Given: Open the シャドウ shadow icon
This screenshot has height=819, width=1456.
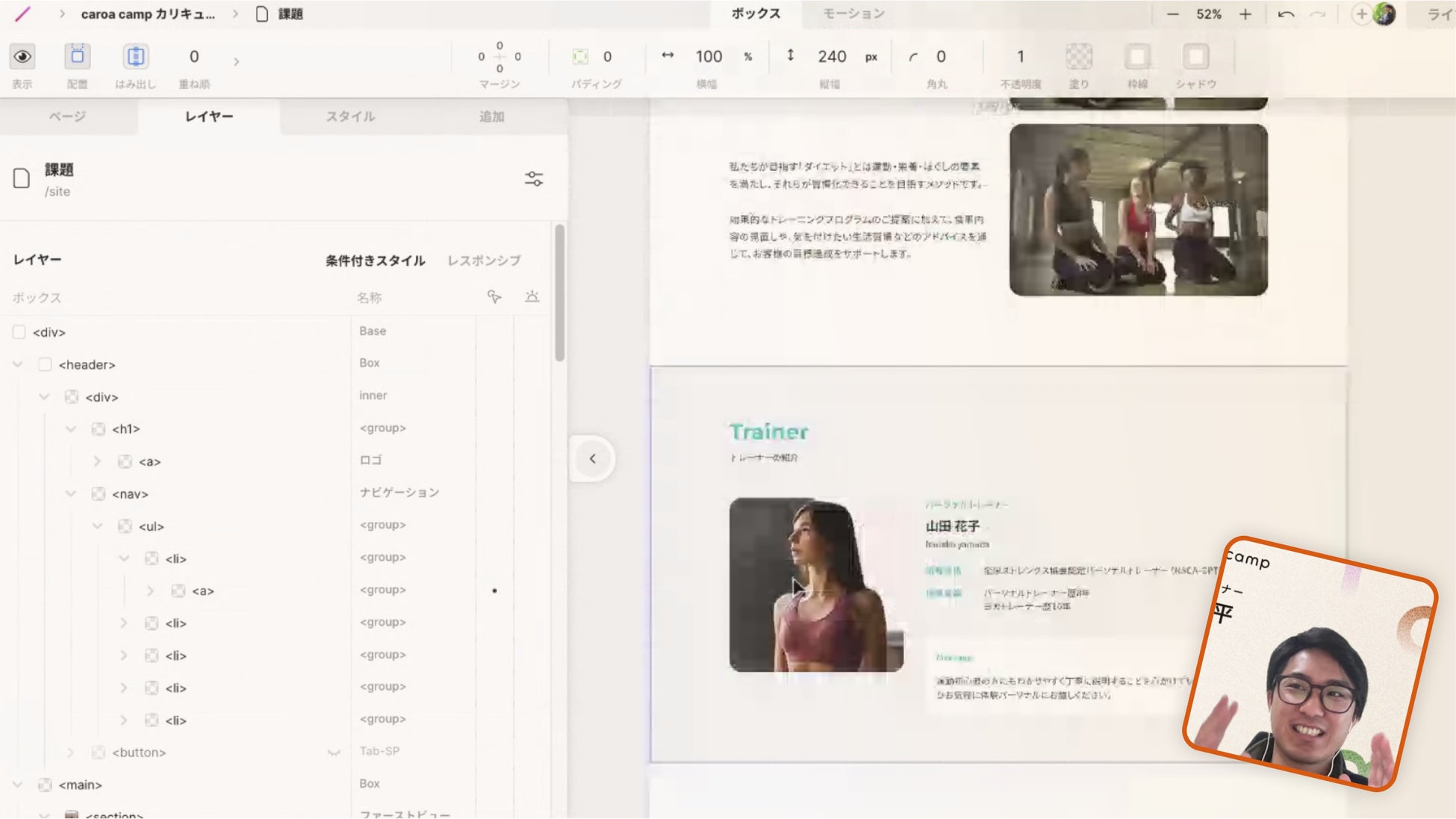Looking at the screenshot, I should (1195, 57).
